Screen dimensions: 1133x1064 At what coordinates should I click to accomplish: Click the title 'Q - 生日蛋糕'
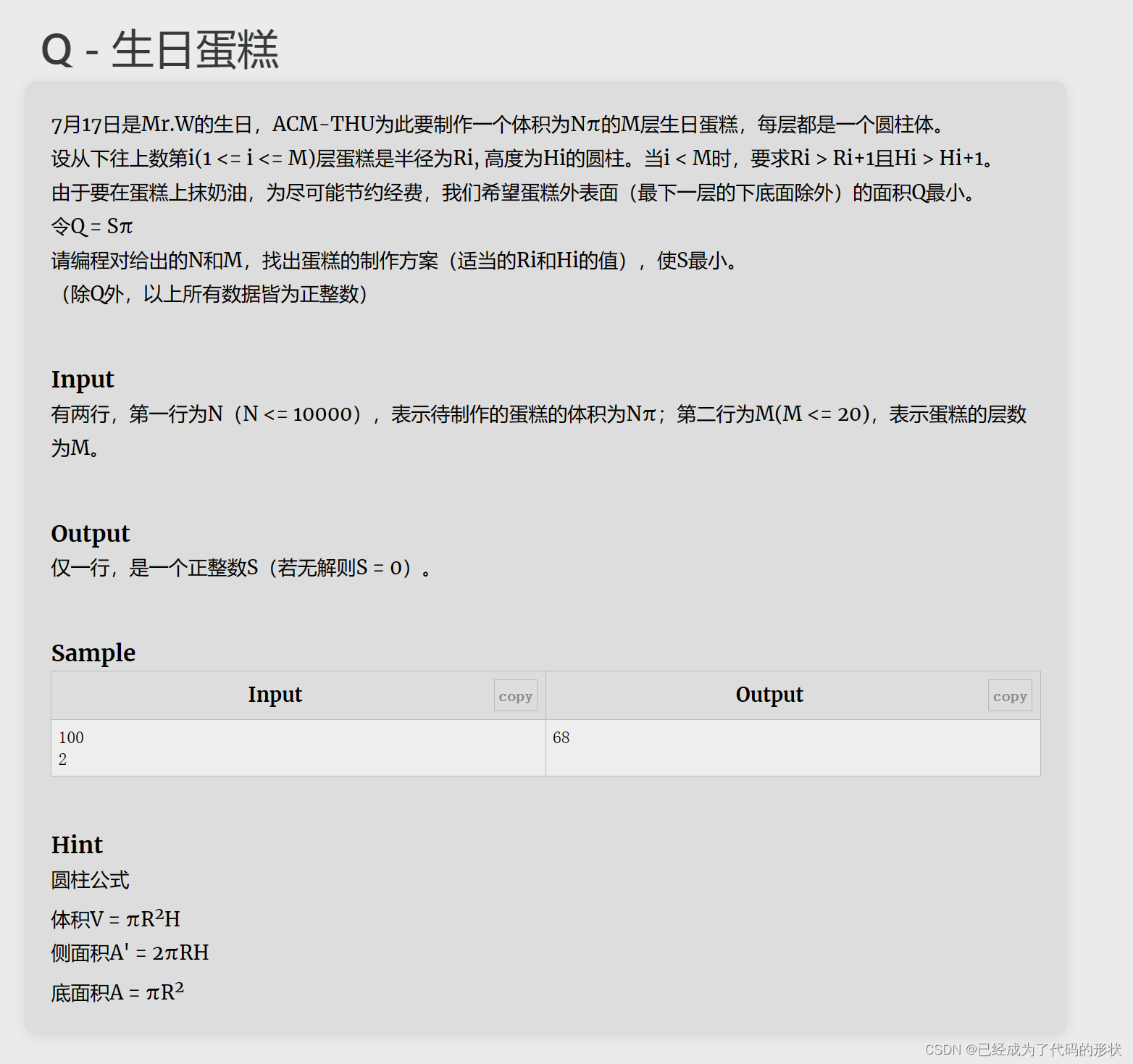tap(160, 50)
